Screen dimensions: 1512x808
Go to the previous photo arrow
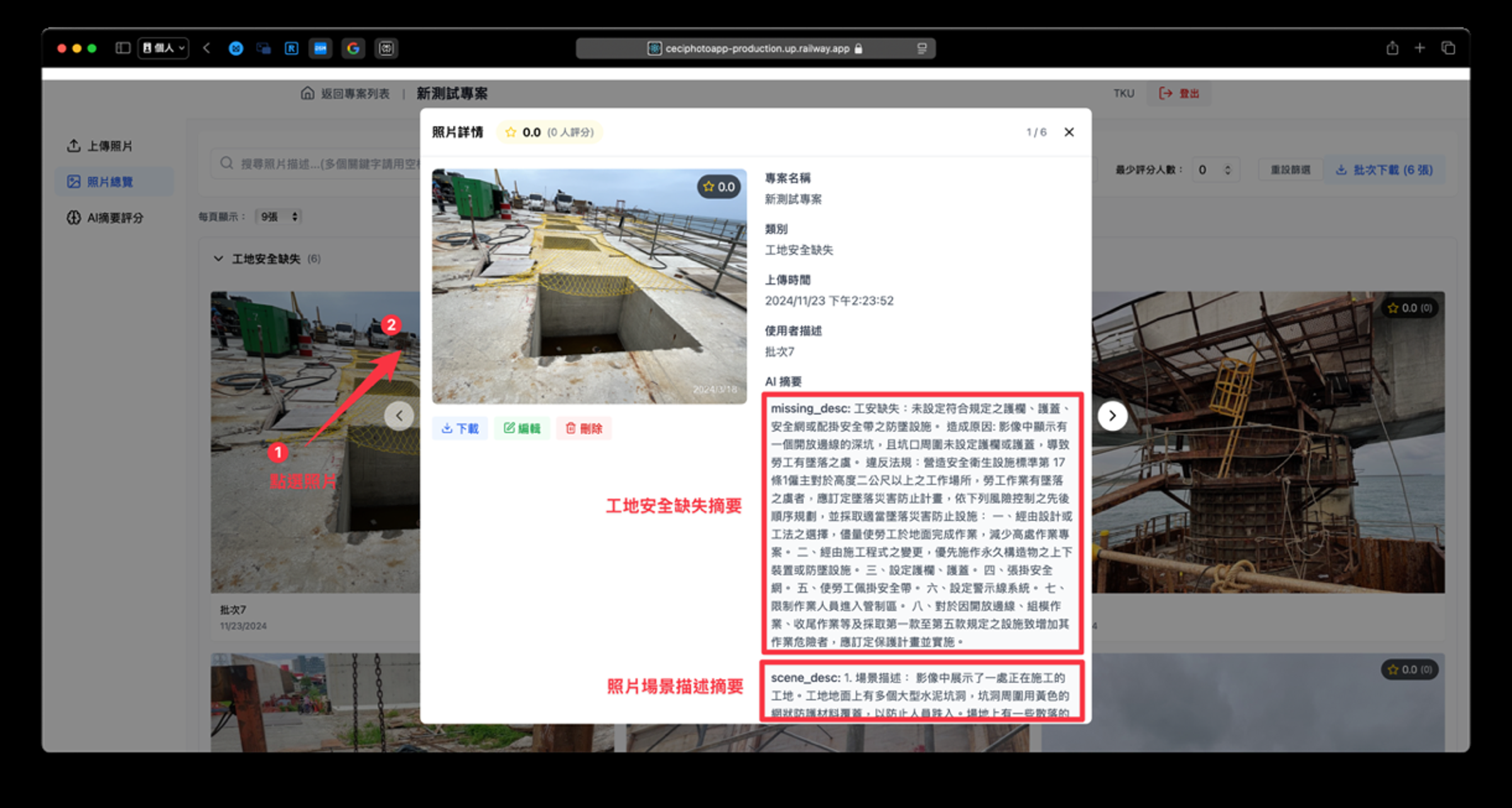tap(399, 416)
